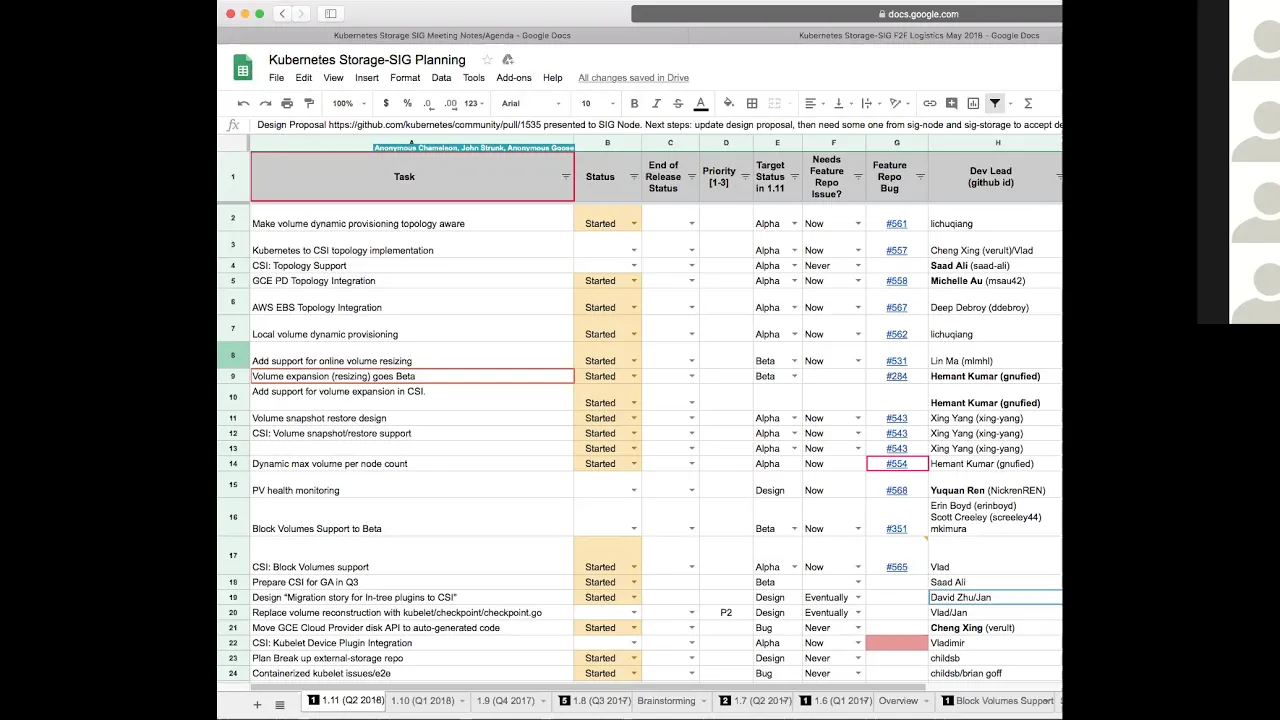Open Google Sheets home via green logo
The image size is (1280, 720).
(x=243, y=67)
